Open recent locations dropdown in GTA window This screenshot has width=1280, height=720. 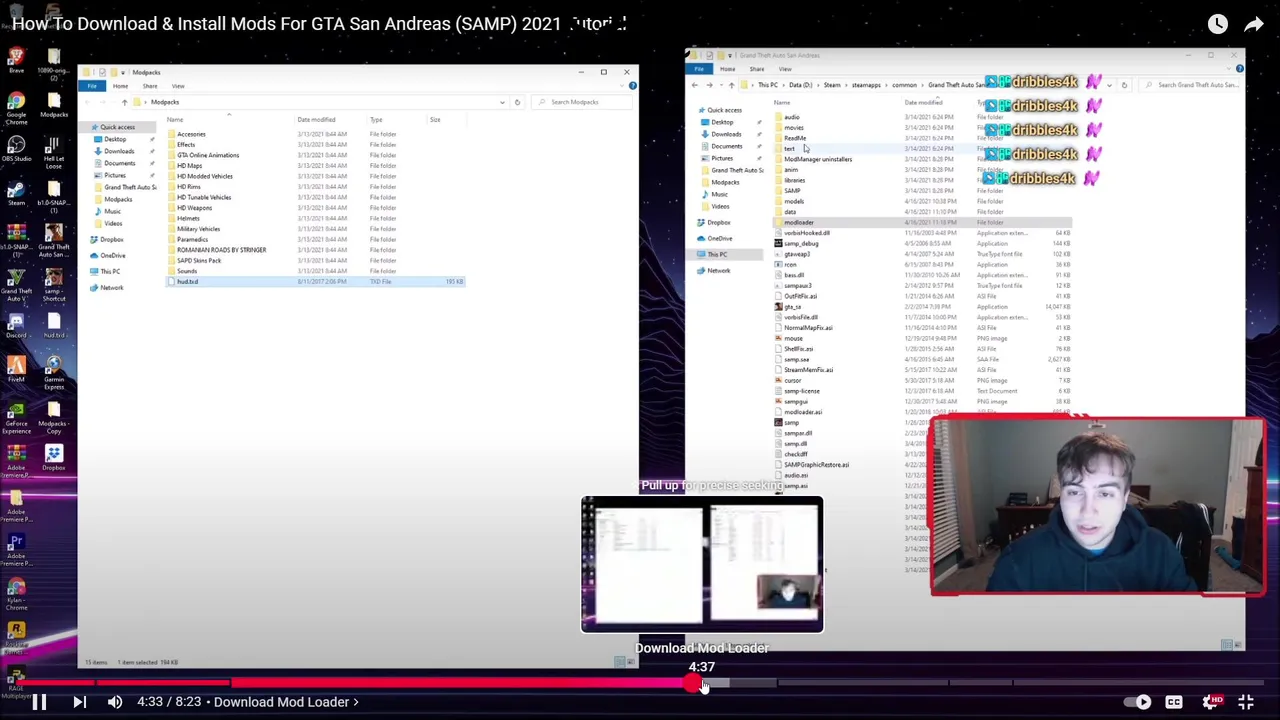tap(720, 85)
